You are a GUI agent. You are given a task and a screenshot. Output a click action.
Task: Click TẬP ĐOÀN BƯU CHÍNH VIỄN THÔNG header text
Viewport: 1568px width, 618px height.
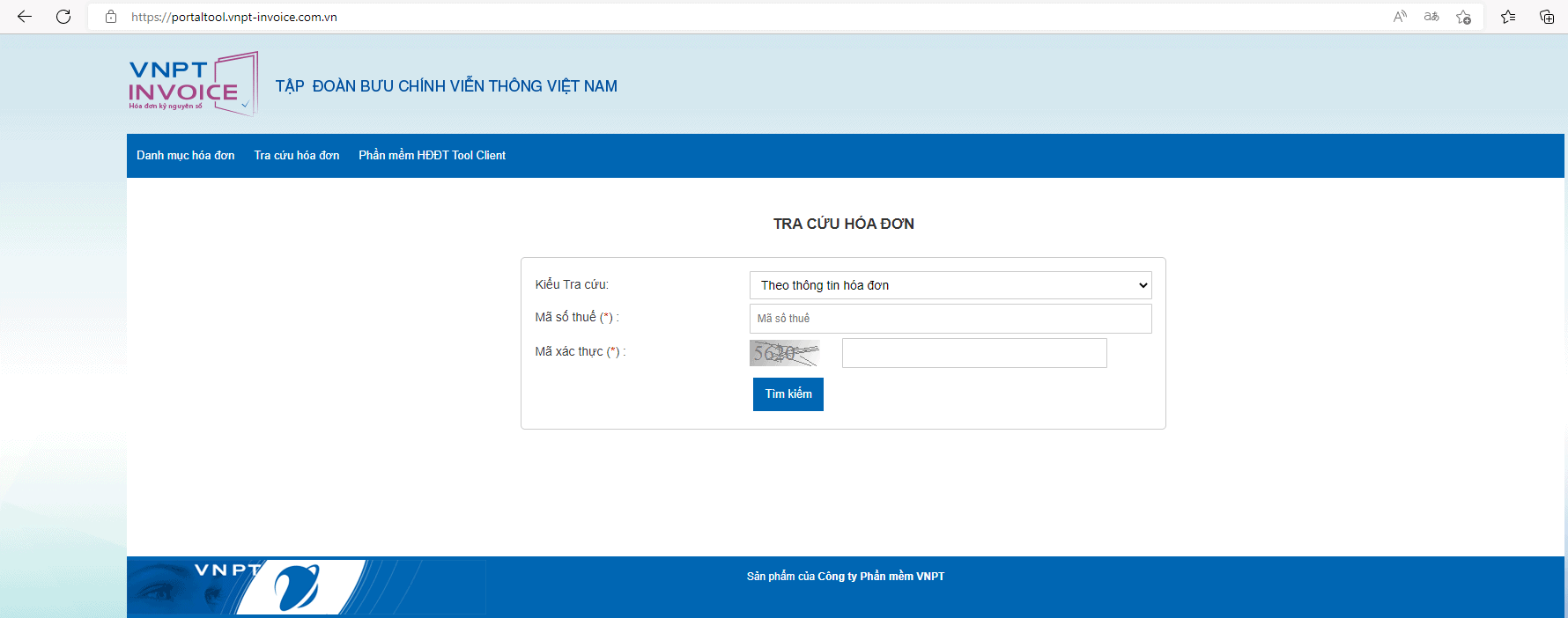pyautogui.click(x=447, y=86)
